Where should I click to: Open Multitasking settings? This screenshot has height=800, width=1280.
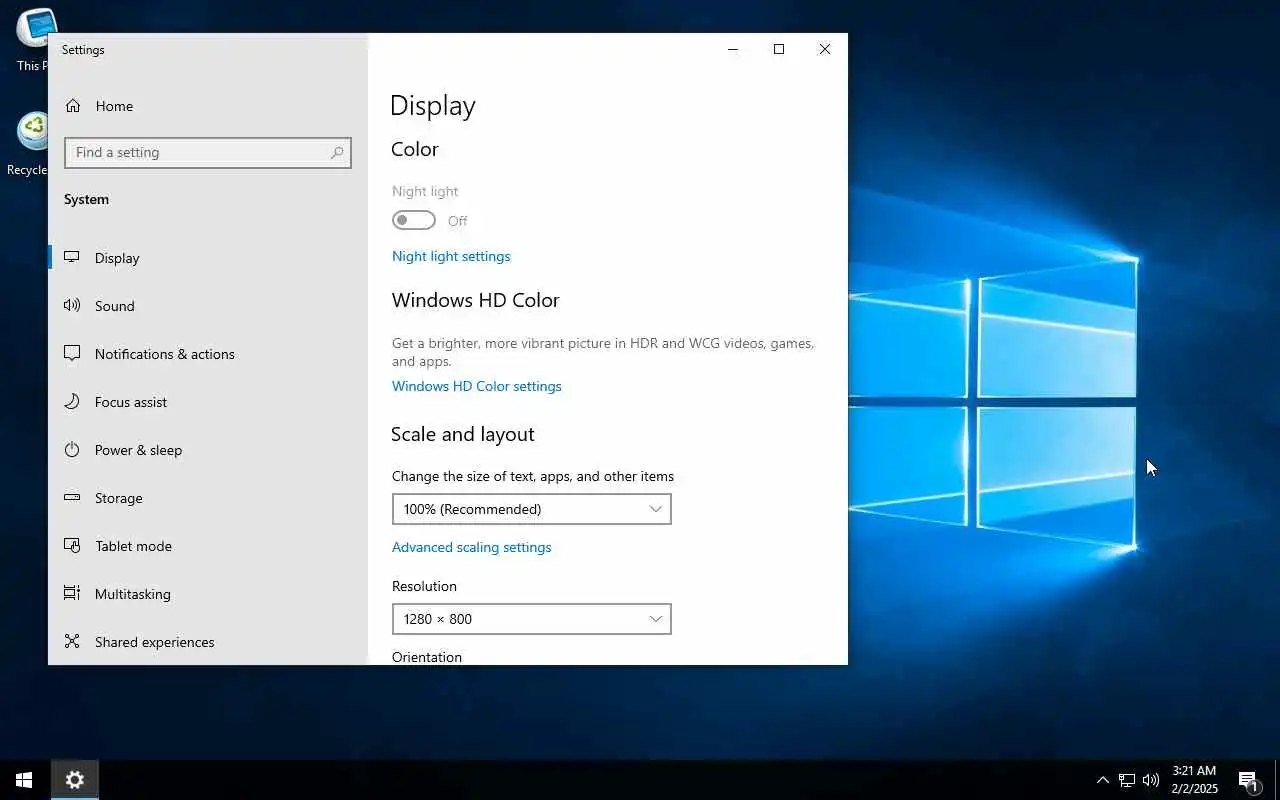[208, 594]
